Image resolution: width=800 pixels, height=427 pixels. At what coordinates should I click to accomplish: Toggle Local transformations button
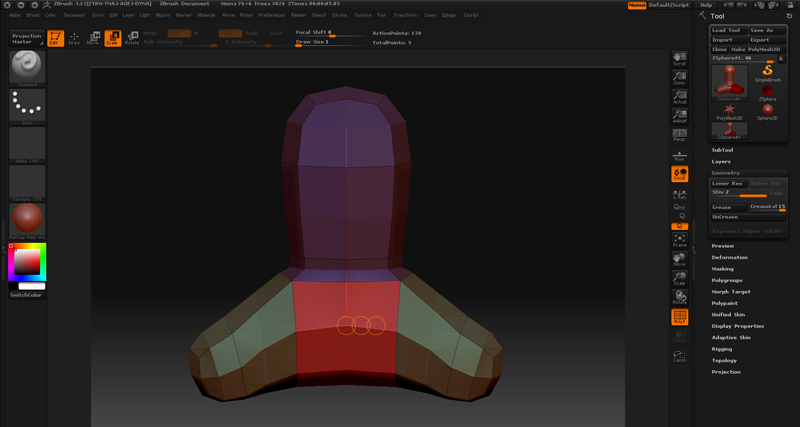[679, 174]
